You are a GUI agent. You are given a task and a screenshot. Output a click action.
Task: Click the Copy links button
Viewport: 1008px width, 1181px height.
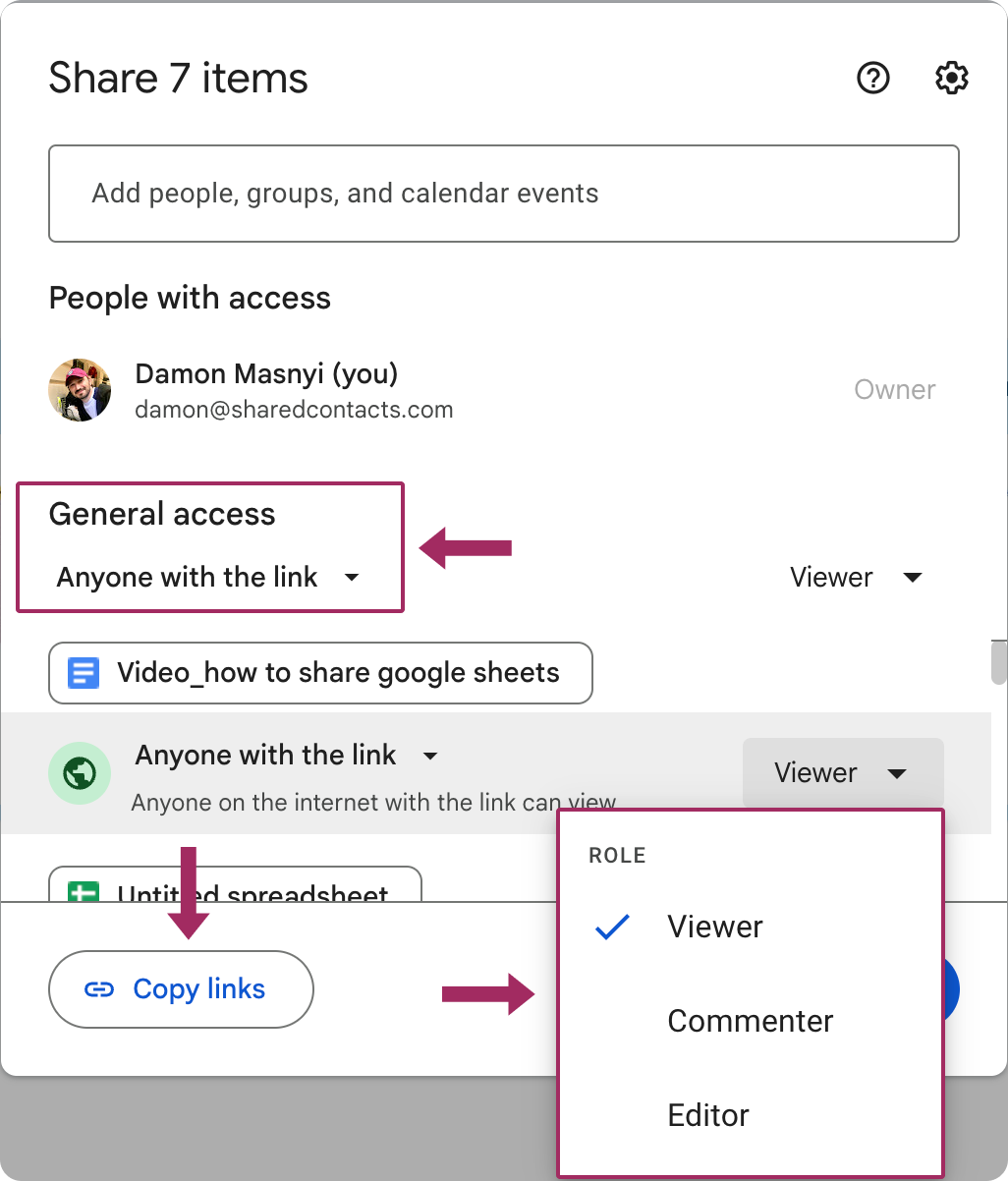[x=181, y=989]
